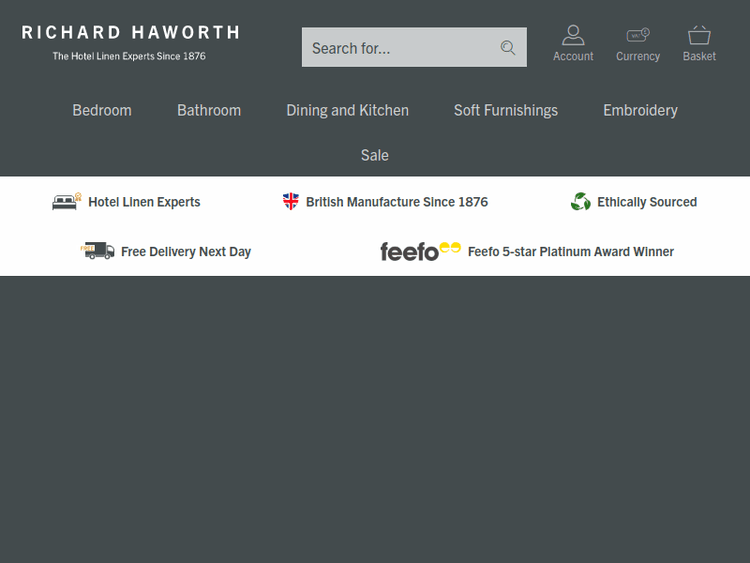Click the British flag icon

click(x=291, y=202)
